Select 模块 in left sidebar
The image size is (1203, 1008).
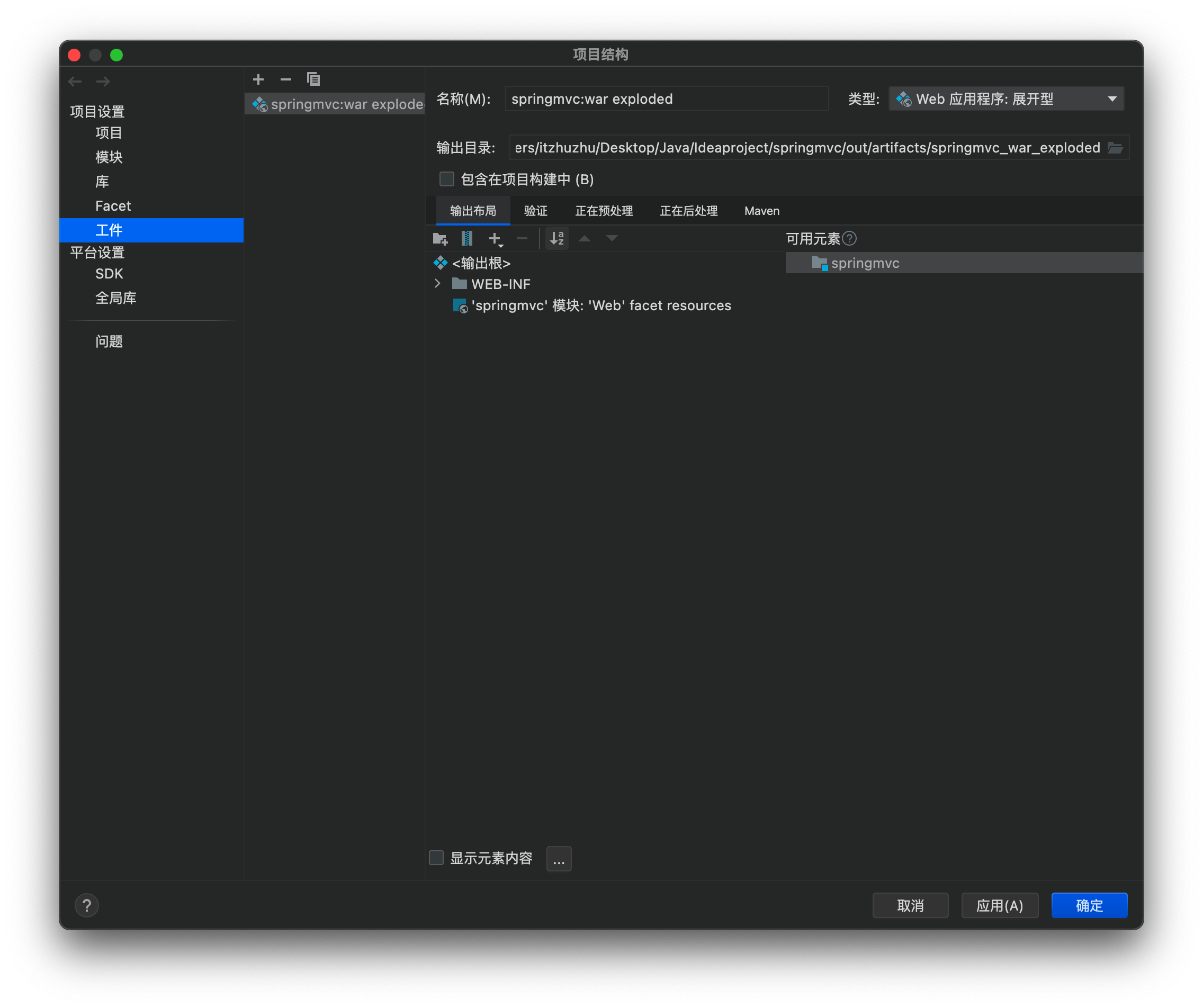click(109, 157)
